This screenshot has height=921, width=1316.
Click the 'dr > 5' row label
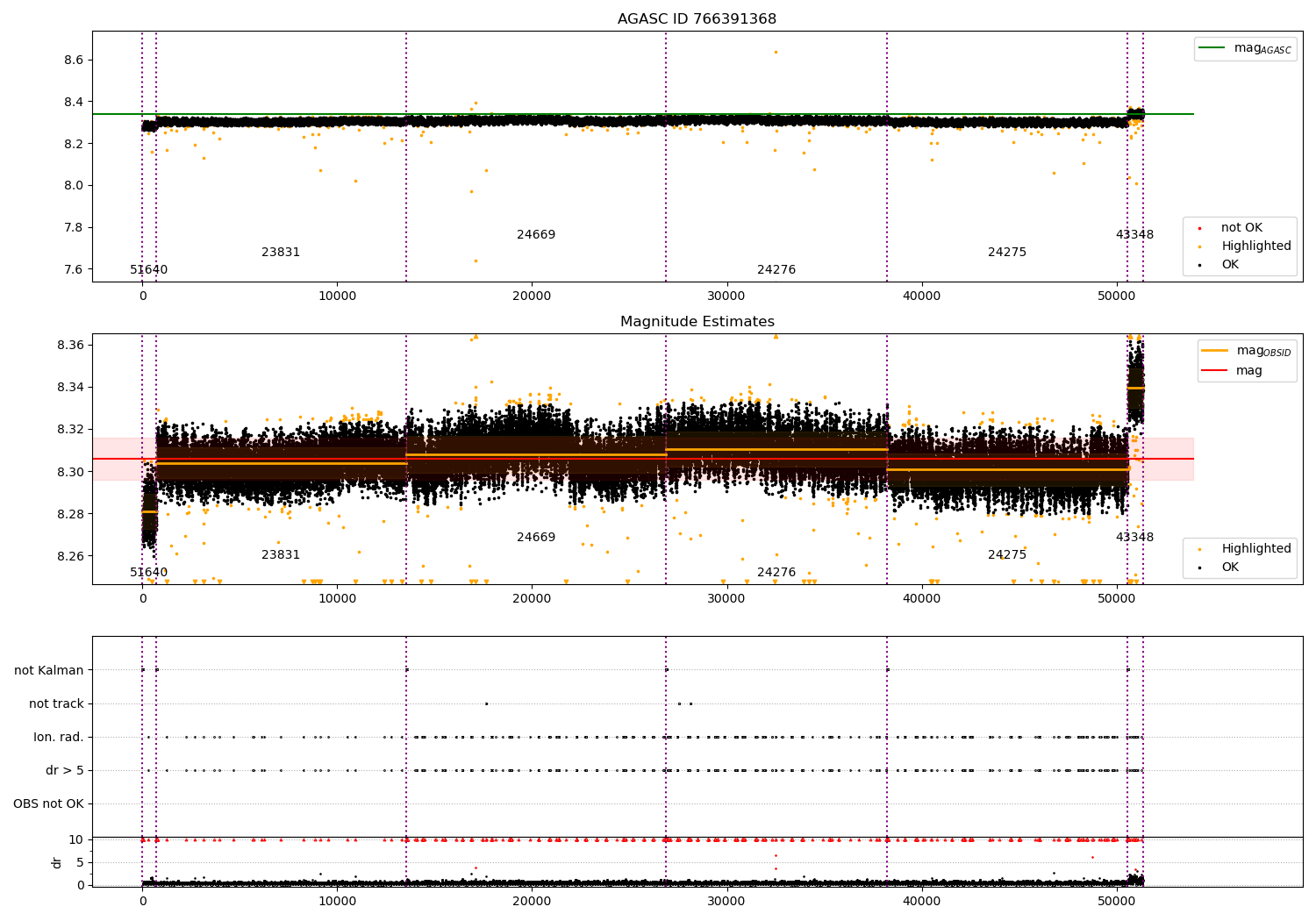tap(65, 771)
